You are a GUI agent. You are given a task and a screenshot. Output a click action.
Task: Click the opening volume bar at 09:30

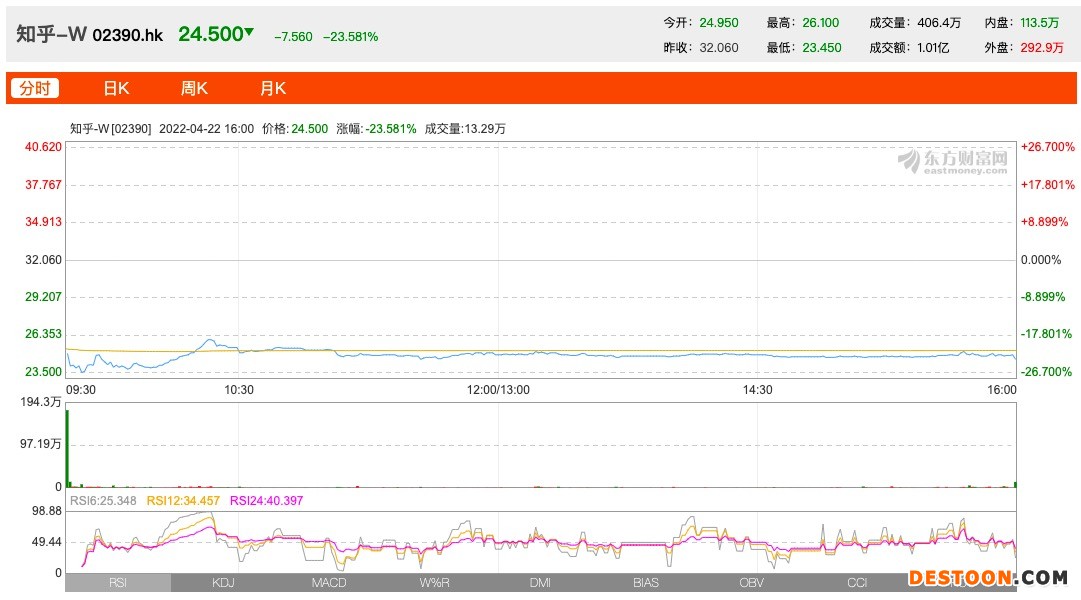pos(68,447)
